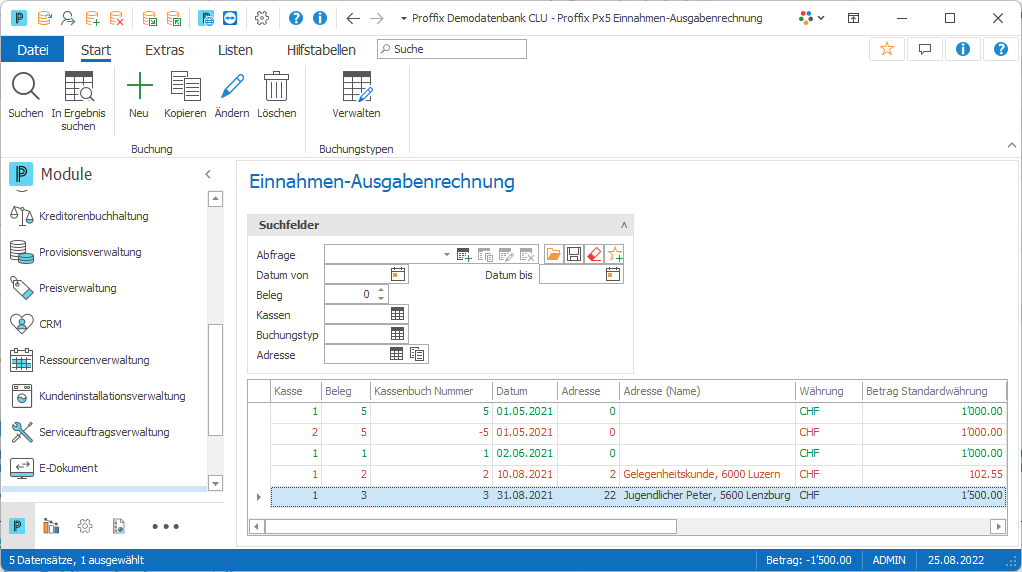Image resolution: width=1022 pixels, height=572 pixels.
Task: Click the copy icon beside Adresse field
Action: click(417, 354)
